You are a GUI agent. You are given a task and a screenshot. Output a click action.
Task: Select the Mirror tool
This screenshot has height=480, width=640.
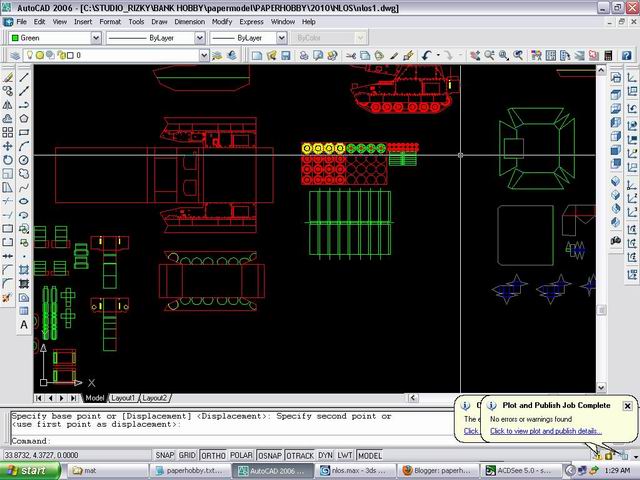click(8, 105)
